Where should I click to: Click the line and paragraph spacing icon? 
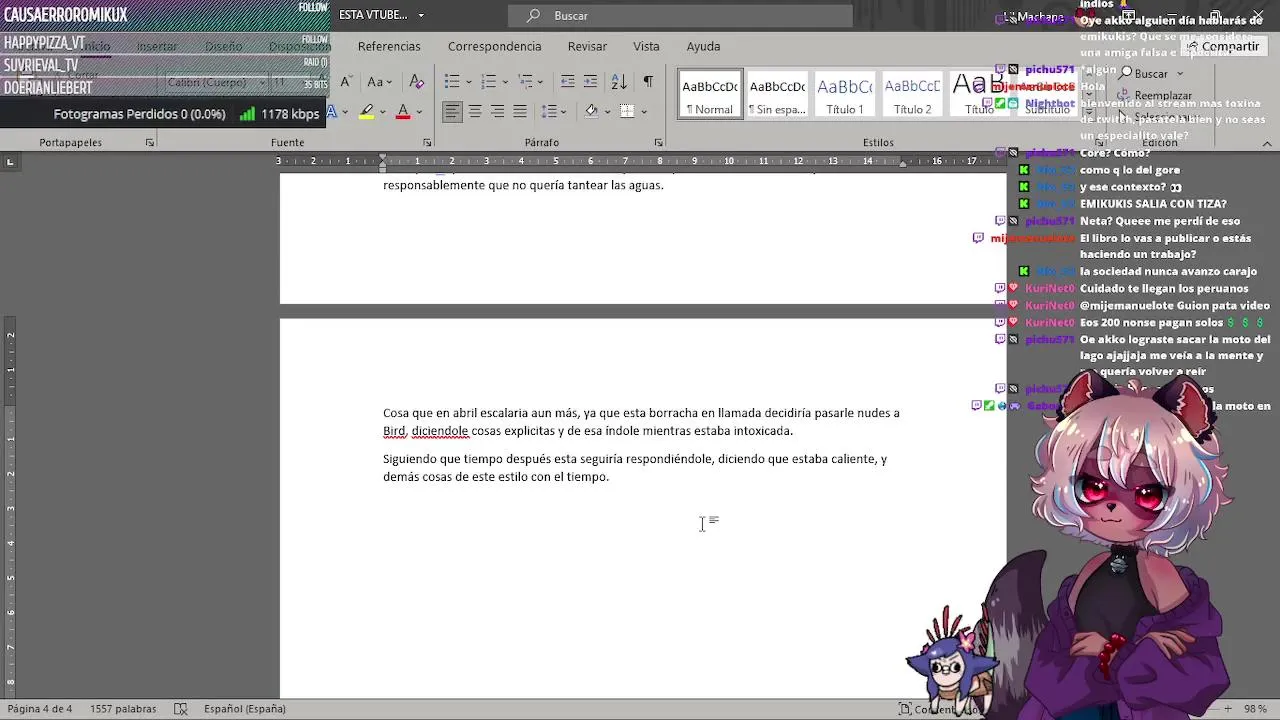pyautogui.click(x=549, y=111)
